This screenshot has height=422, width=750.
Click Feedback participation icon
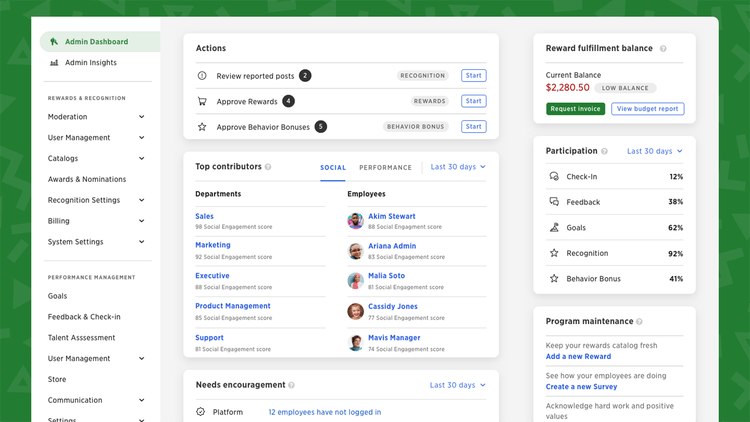pyautogui.click(x=554, y=201)
